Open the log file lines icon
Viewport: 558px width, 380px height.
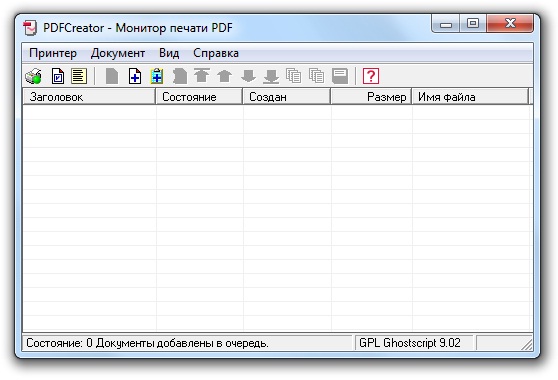tap(79, 76)
